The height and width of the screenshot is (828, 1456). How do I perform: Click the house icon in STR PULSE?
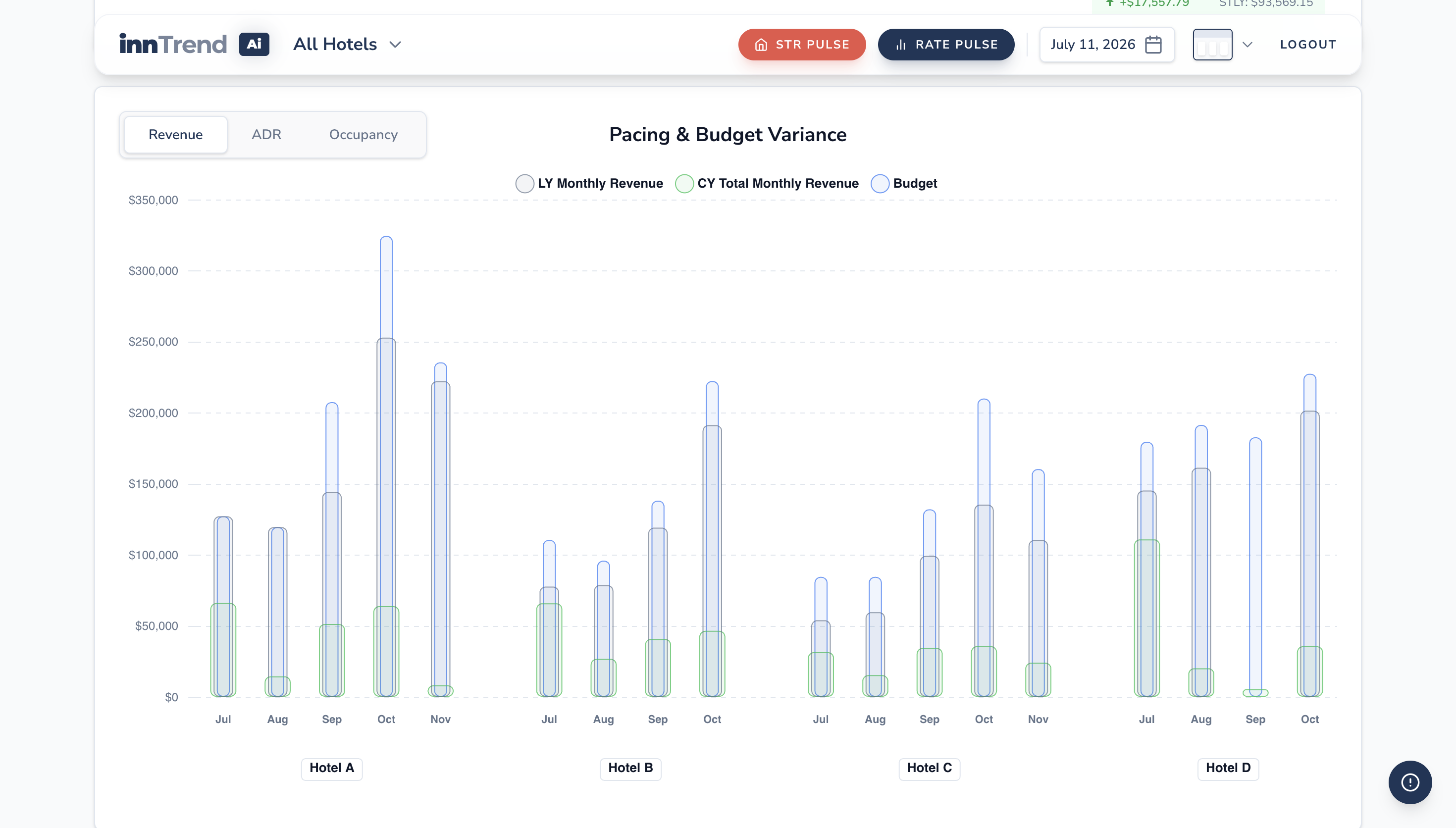[761, 45]
